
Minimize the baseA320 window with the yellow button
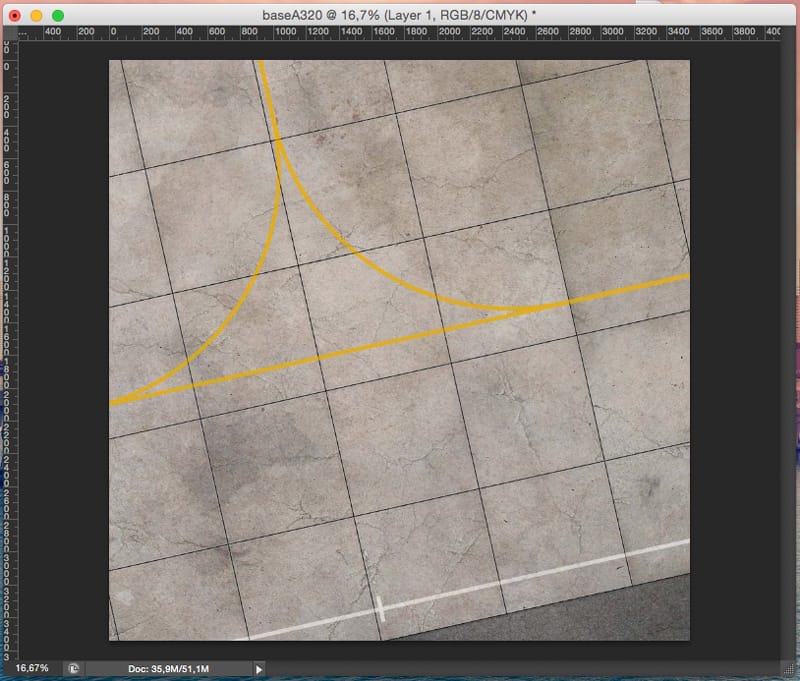coord(36,16)
